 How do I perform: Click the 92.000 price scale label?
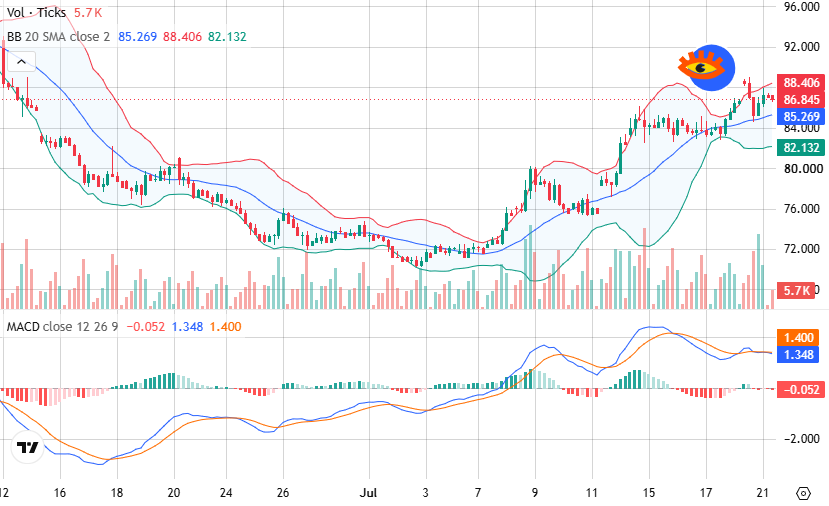pos(802,47)
